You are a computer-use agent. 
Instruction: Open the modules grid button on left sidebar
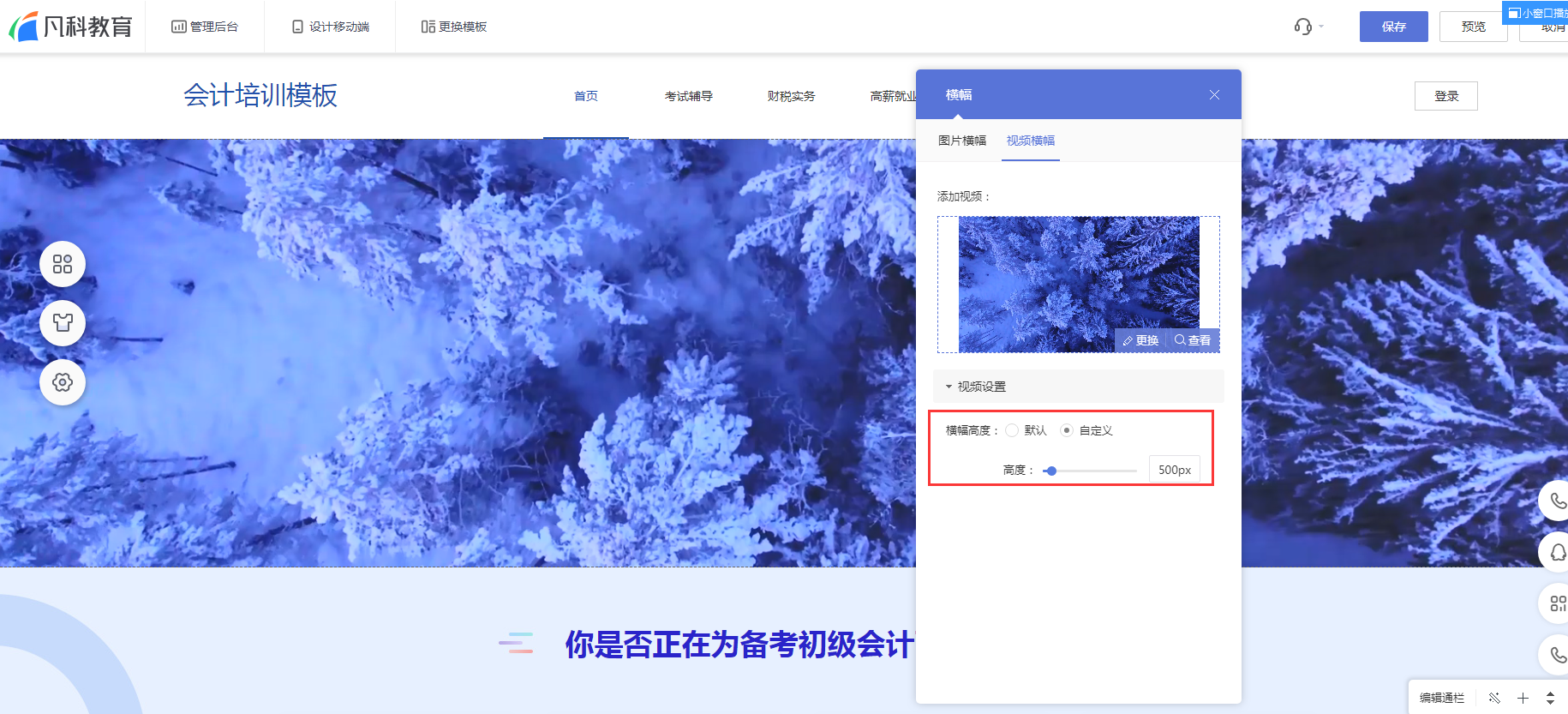point(63,264)
